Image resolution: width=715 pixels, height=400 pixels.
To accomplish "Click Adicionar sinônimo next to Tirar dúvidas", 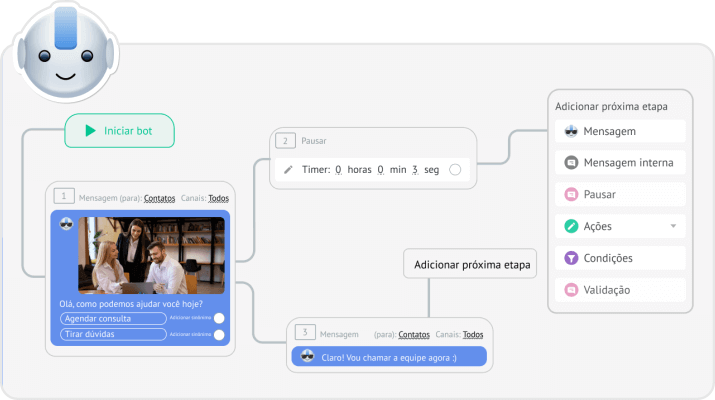I will pos(190,334).
